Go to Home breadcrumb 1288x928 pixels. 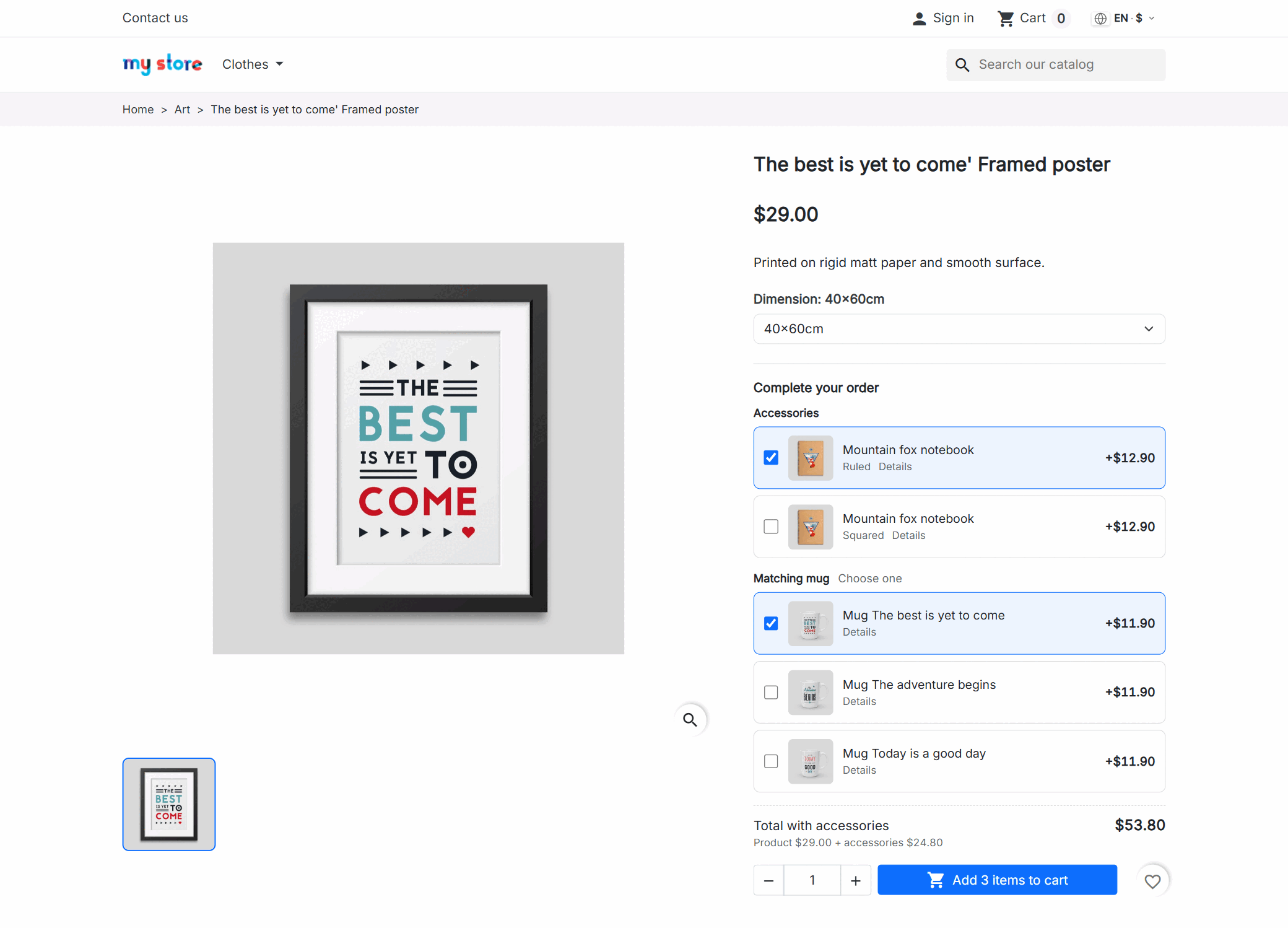tap(138, 110)
